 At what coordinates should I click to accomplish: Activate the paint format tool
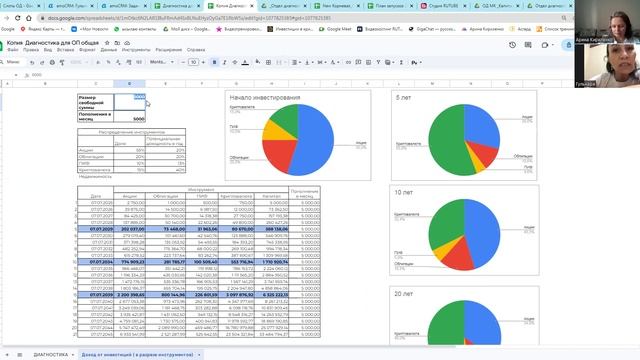point(62,62)
